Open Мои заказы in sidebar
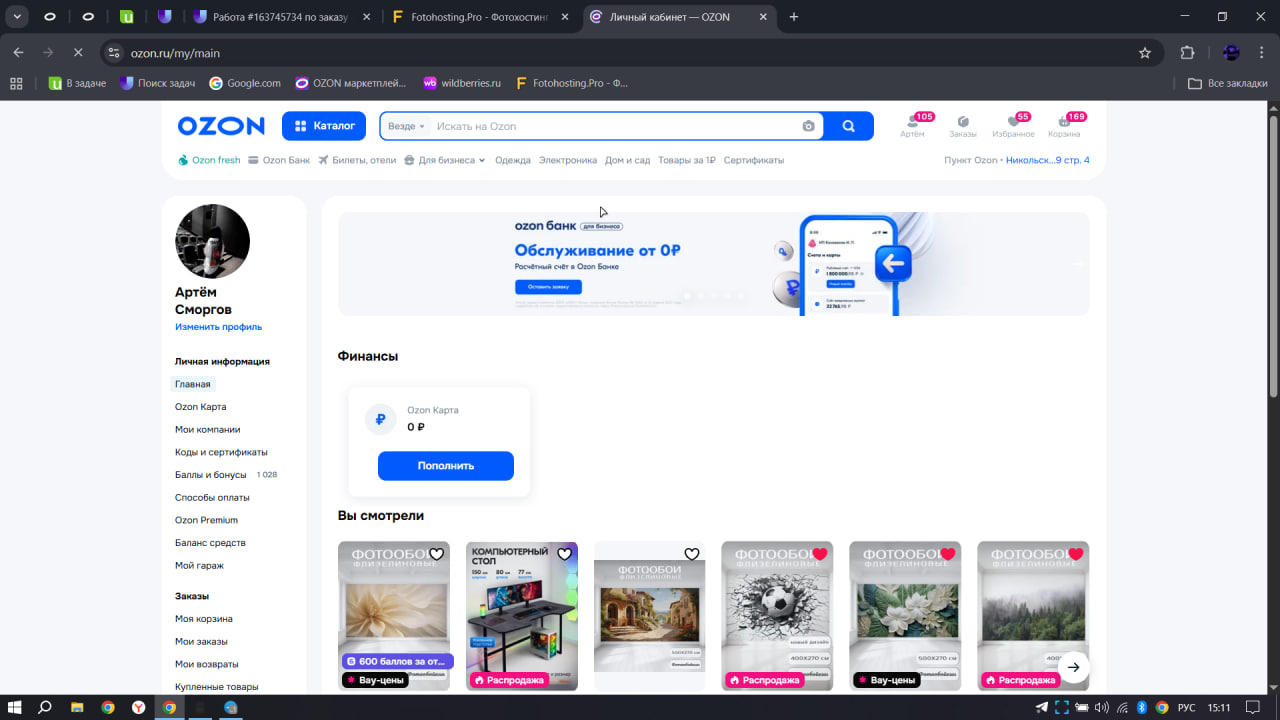Viewport: 1280px width, 720px height. [201, 642]
